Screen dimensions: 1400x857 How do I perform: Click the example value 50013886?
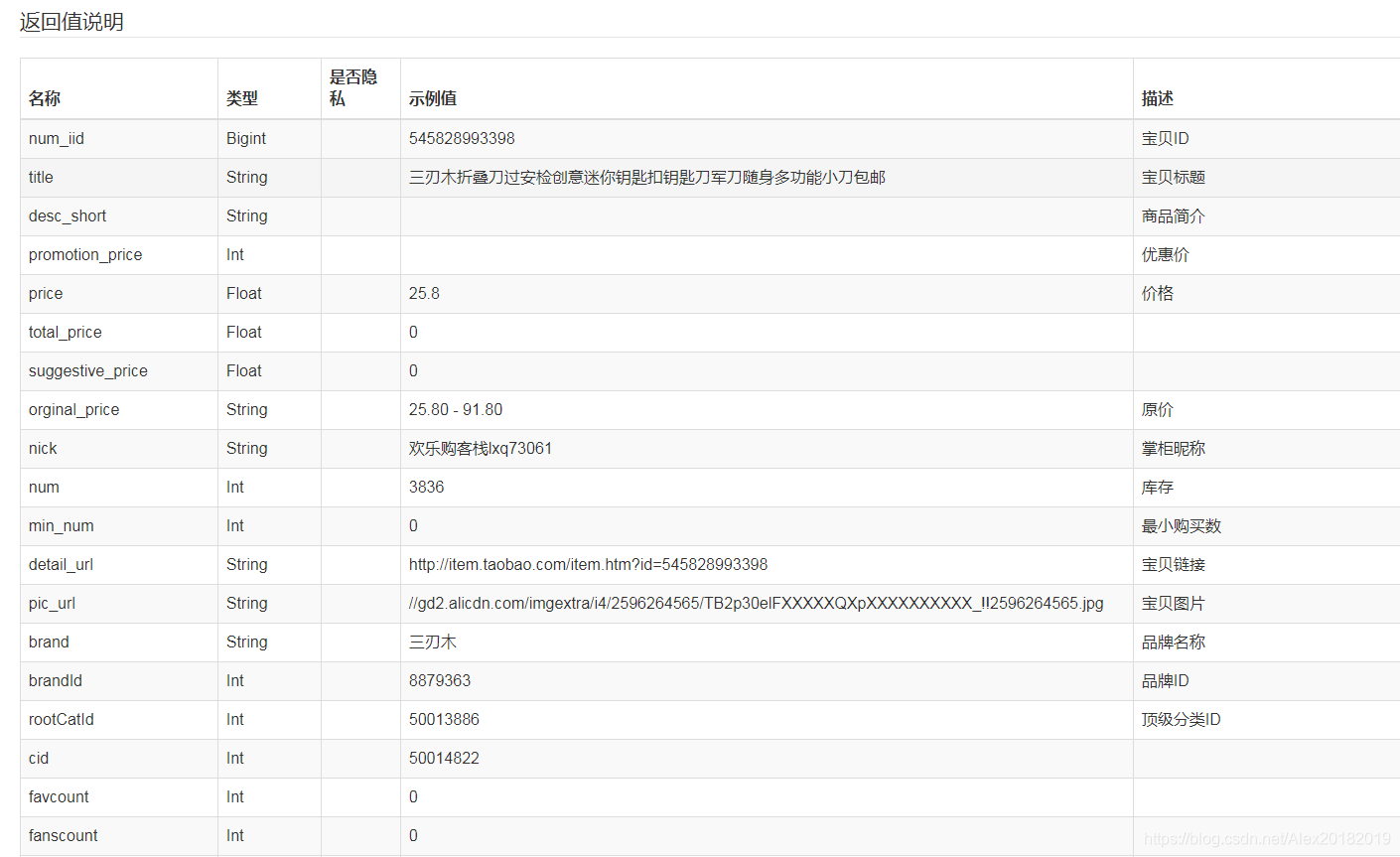[444, 719]
